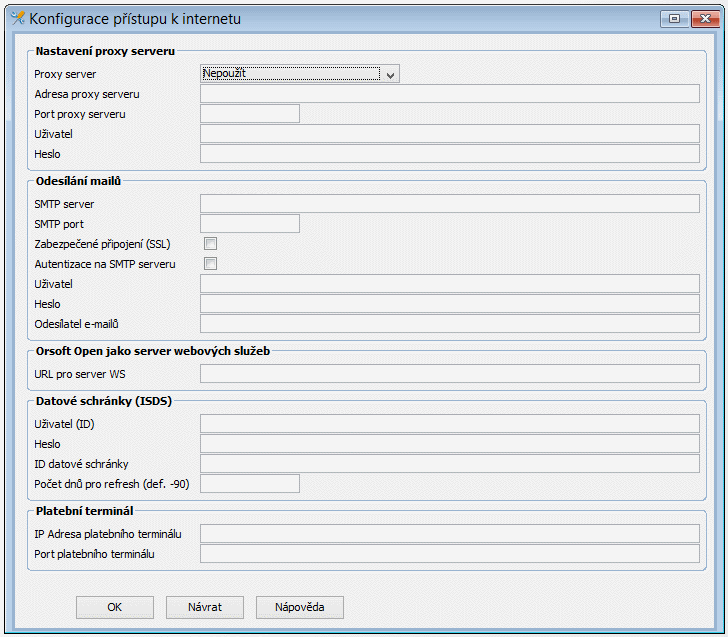Click the IP Adresa platebního terminálu field
Viewport: 728px width, 637px height.
point(449,534)
